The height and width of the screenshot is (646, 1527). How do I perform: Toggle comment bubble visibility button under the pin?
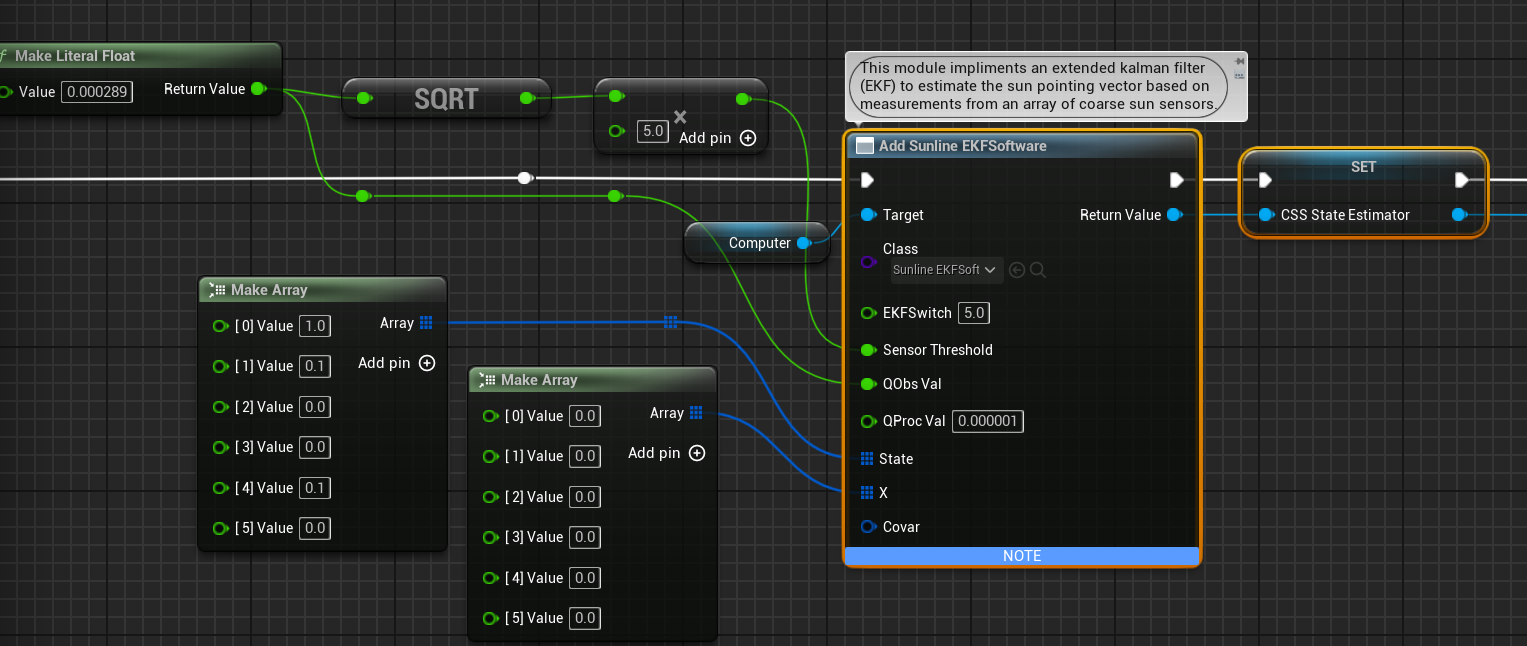[1240, 76]
